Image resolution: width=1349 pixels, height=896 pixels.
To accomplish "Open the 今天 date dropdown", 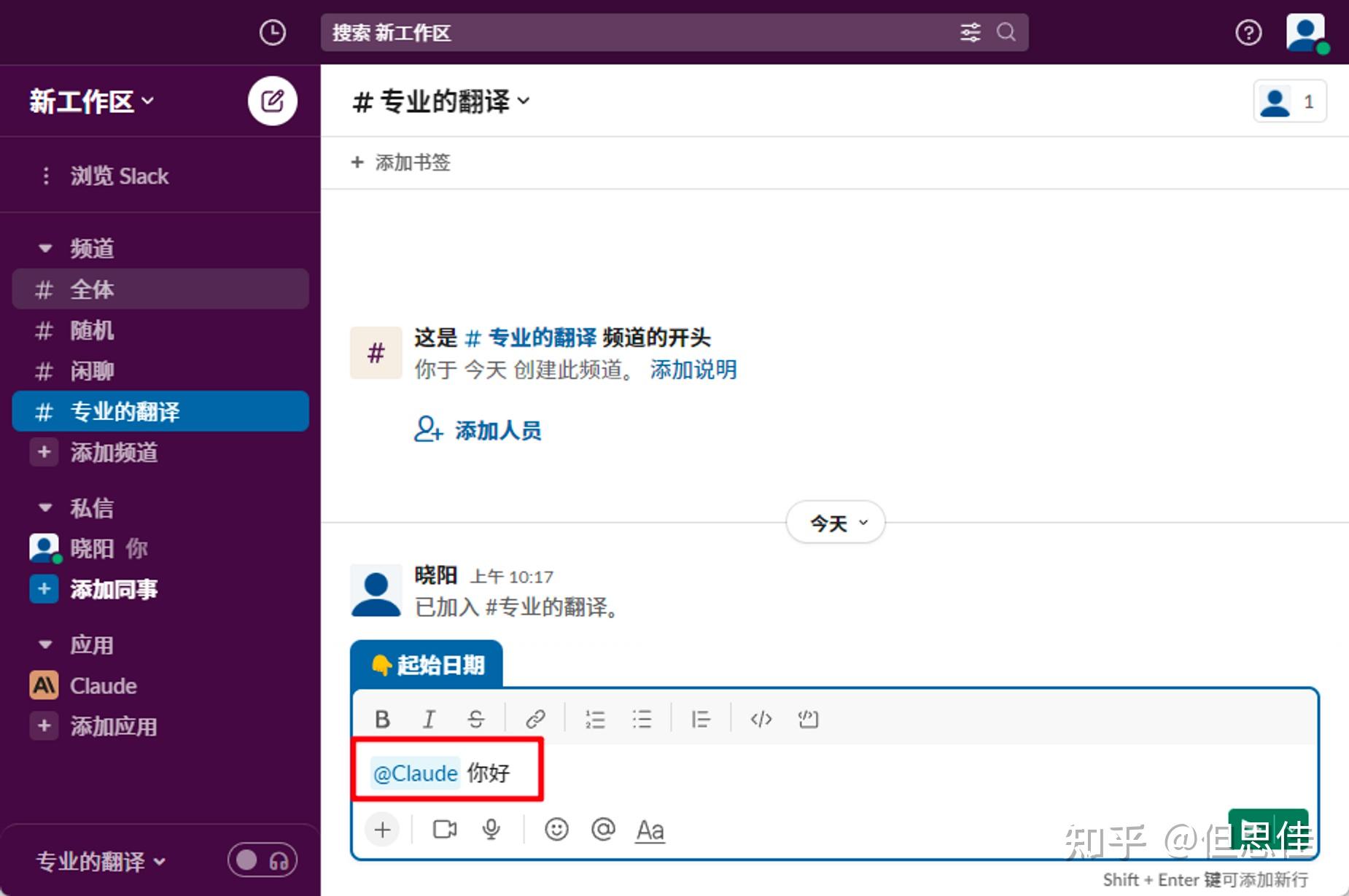I will [836, 523].
